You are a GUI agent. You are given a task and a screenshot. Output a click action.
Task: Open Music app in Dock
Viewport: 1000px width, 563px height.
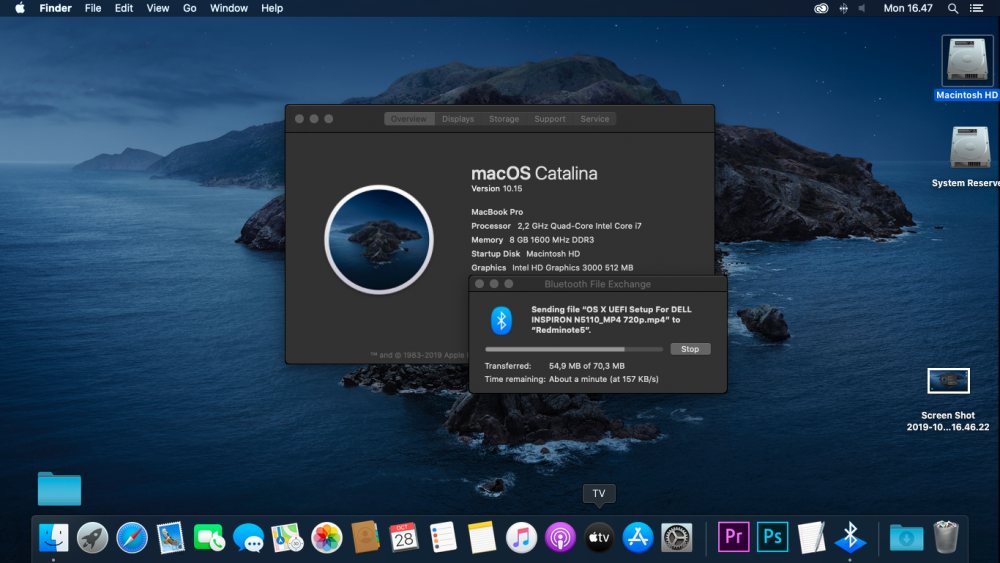click(x=521, y=537)
